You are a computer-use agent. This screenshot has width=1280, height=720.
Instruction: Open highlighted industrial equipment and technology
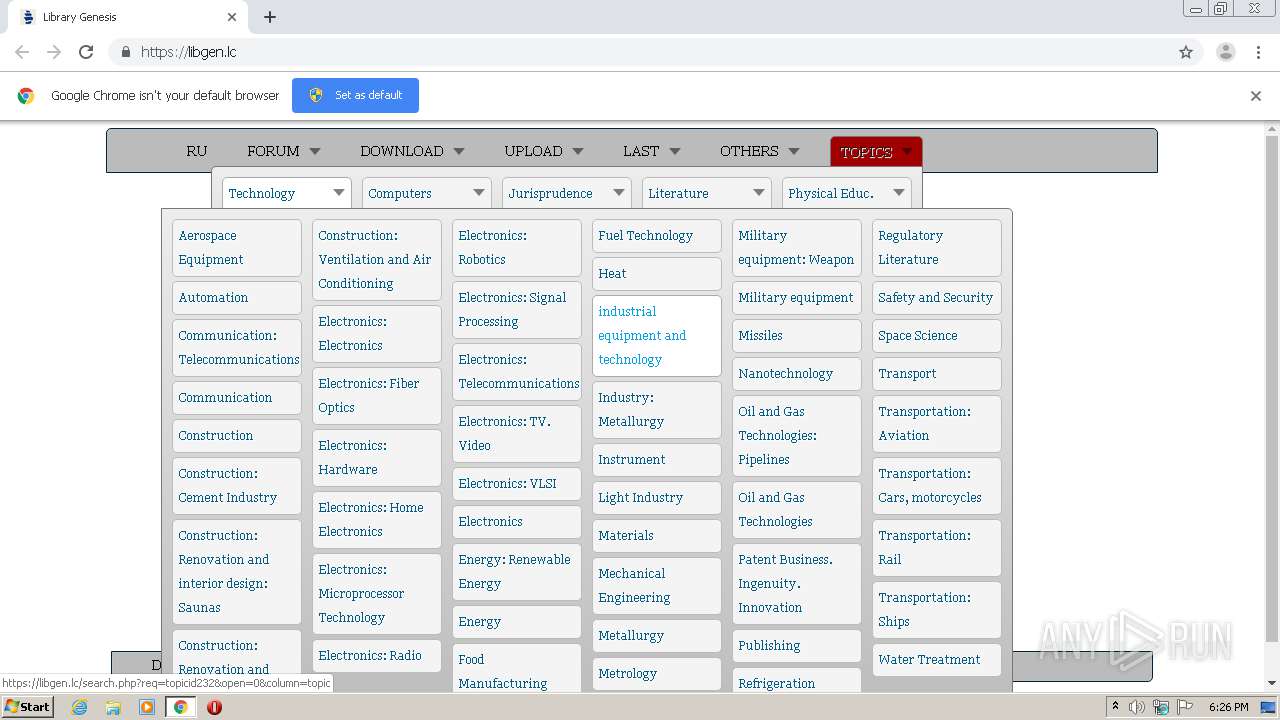click(657, 336)
